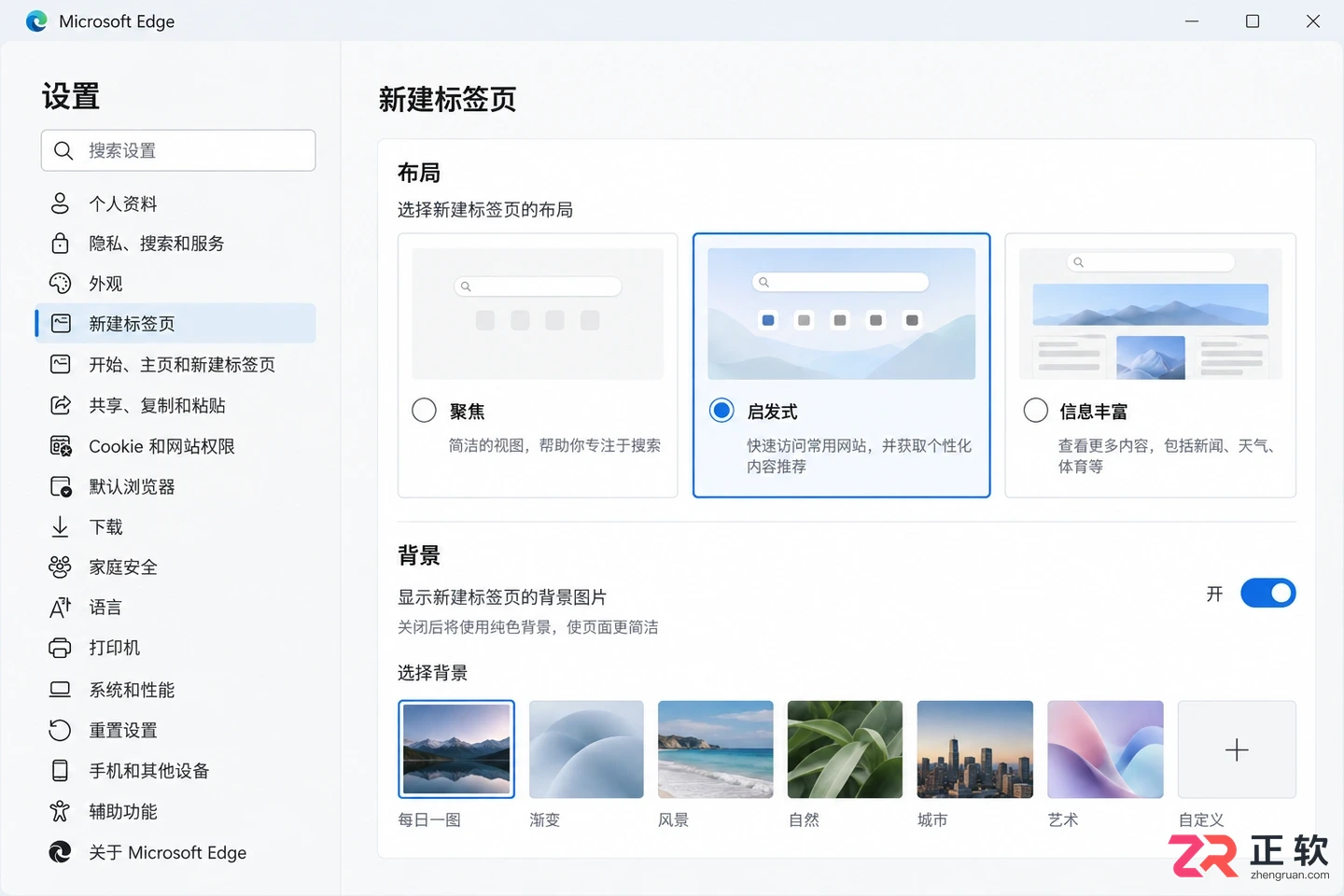1344x896 pixels.
Task: Click the lock icon for 隐私、搜索和服务
Action: [x=60, y=244]
